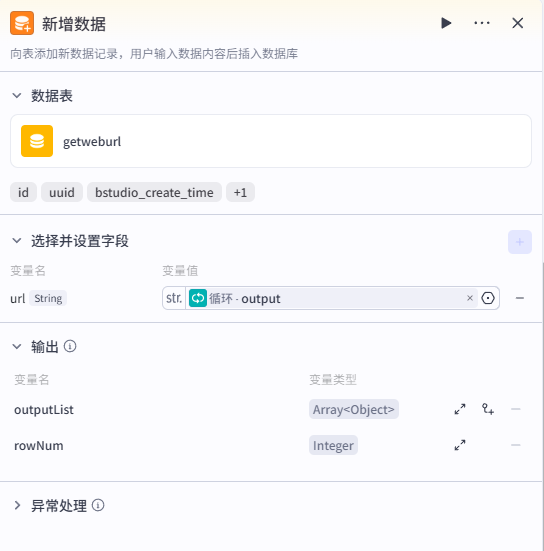Click the url String type badge
The height and width of the screenshot is (551, 544).
(48, 298)
